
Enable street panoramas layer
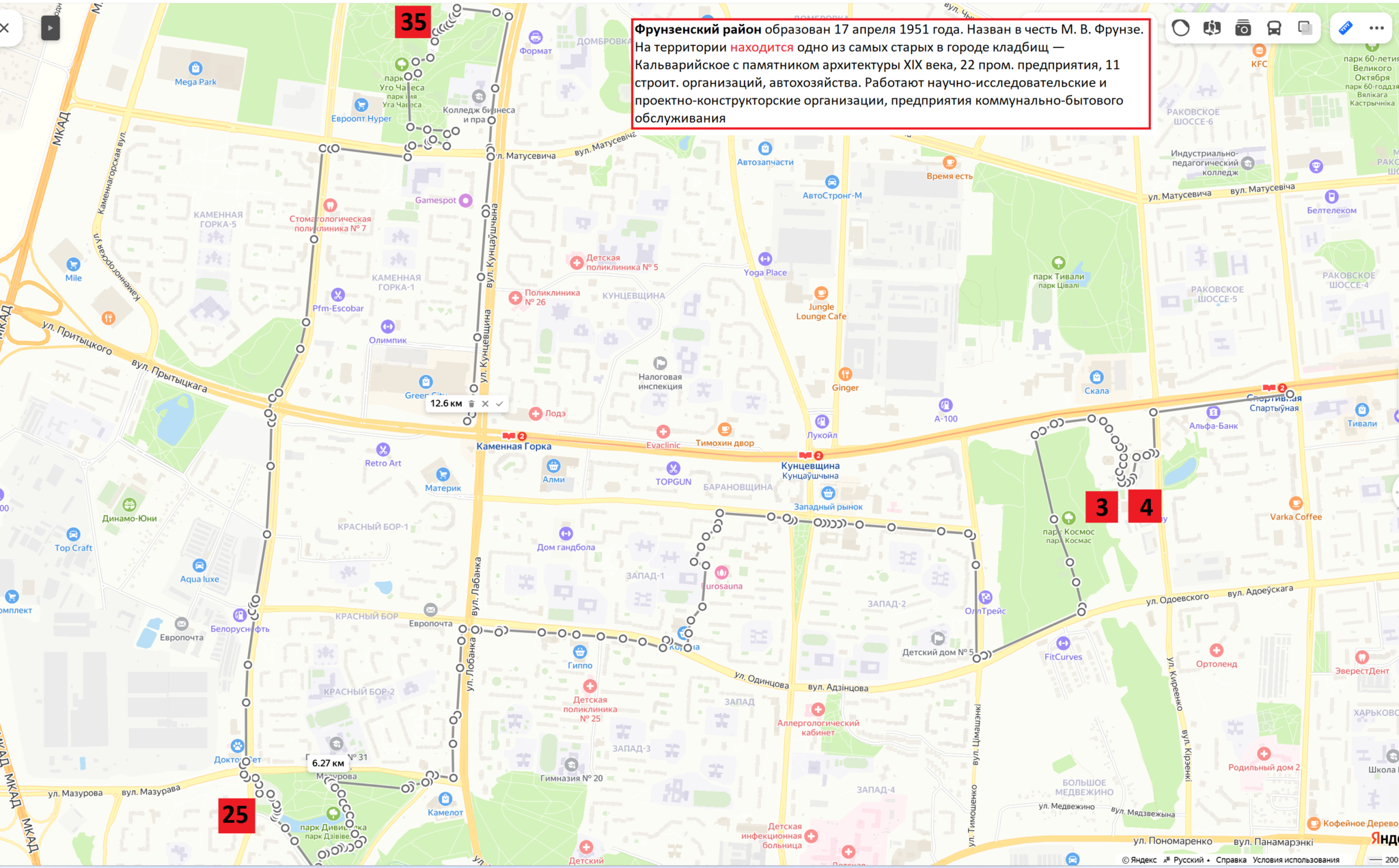pyautogui.click(x=1212, y=28)
